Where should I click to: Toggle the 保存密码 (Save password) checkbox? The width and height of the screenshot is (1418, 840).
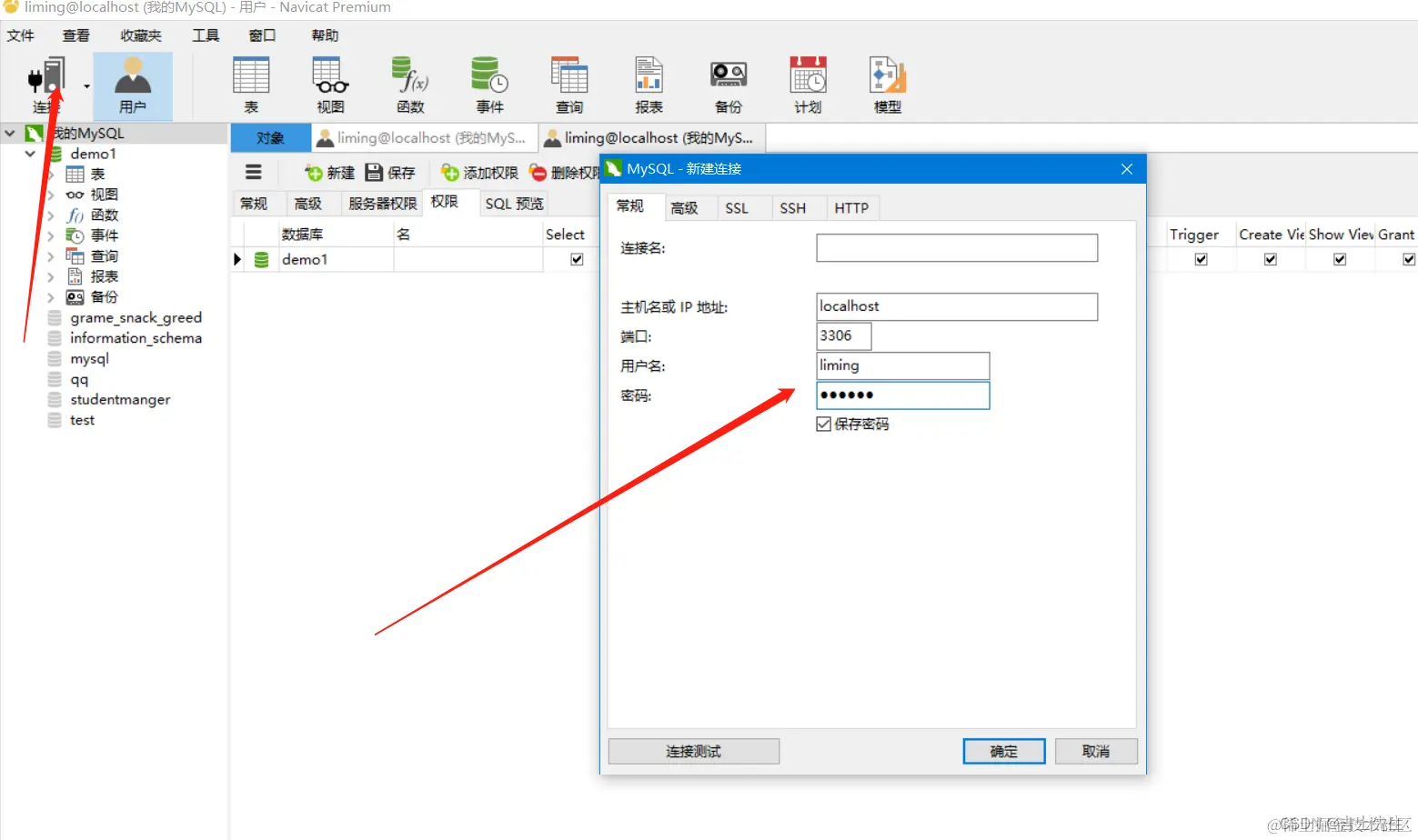coord(824,425)
